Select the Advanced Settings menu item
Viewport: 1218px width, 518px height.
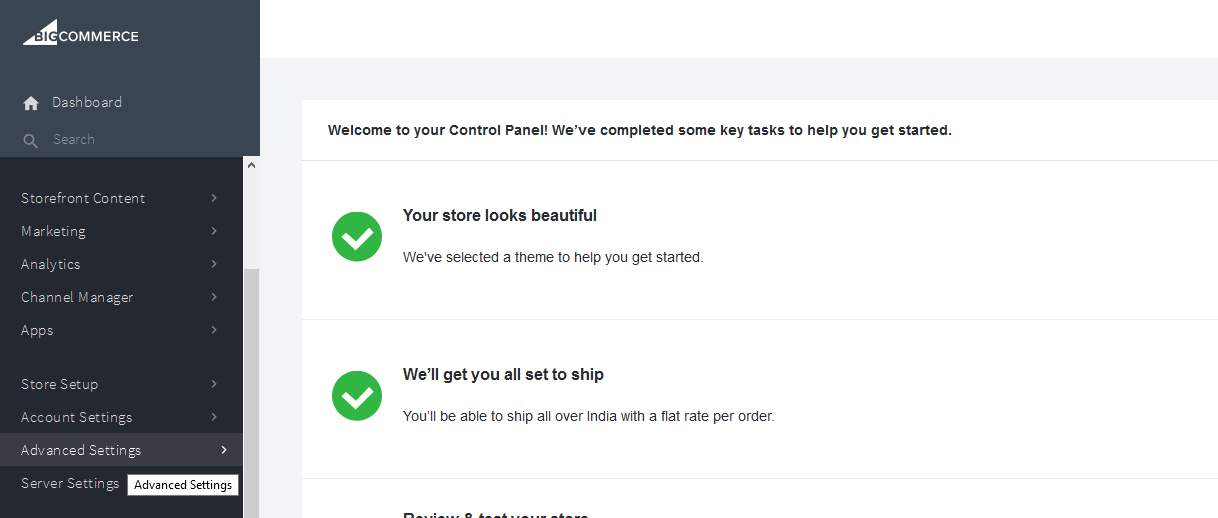click(121, 450)
